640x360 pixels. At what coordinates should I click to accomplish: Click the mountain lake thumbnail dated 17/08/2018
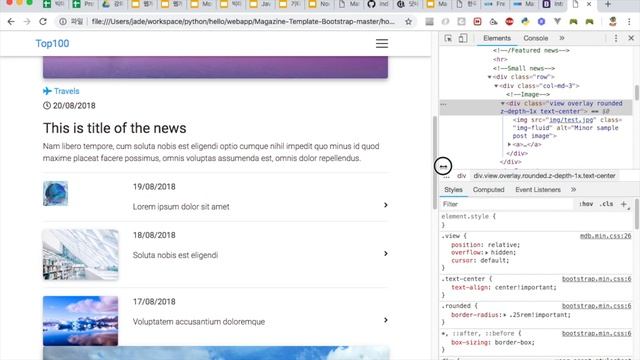click(80, 321)
